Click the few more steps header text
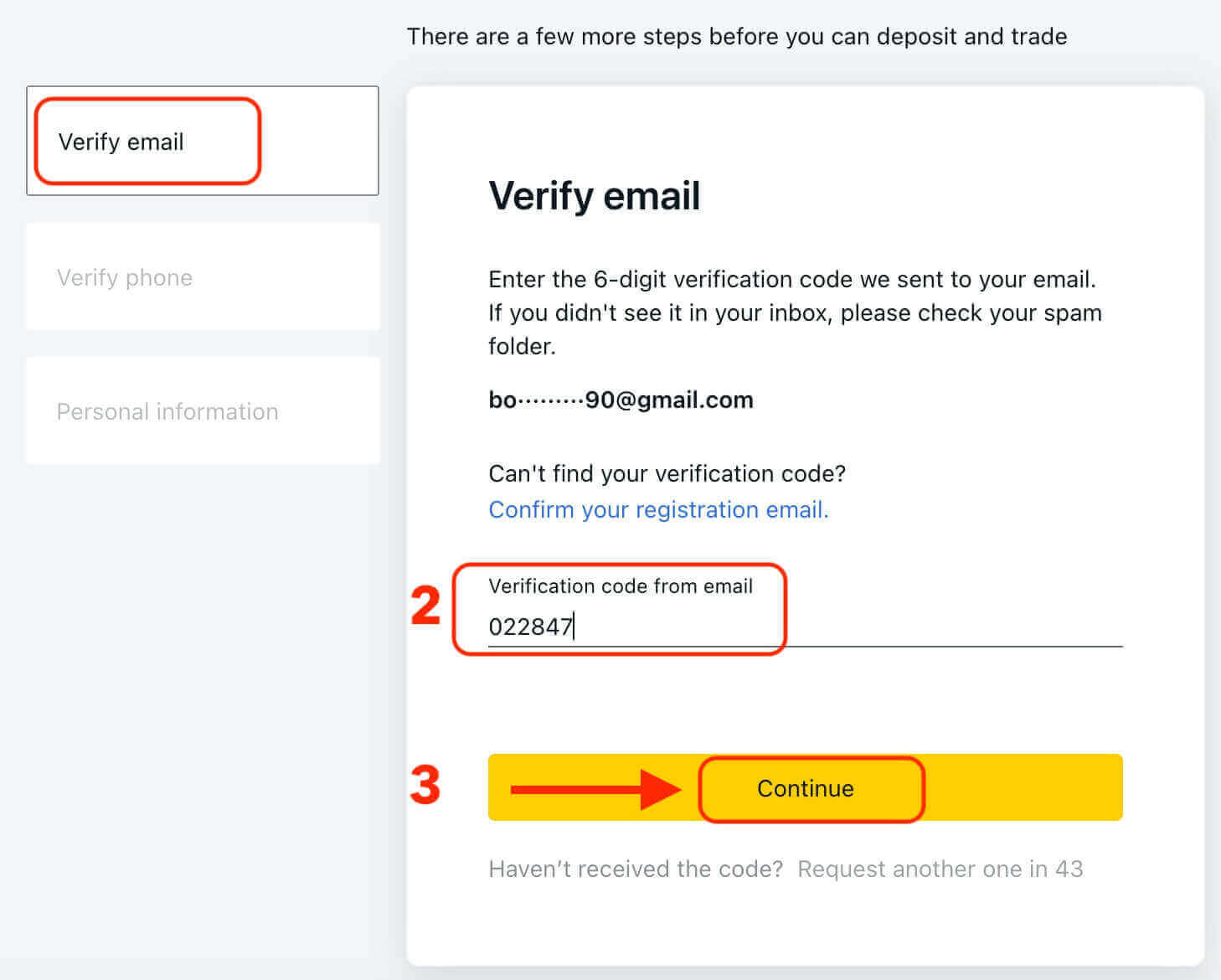Image resolution: width=1221 pixels, height=980 pixels. 736,36
